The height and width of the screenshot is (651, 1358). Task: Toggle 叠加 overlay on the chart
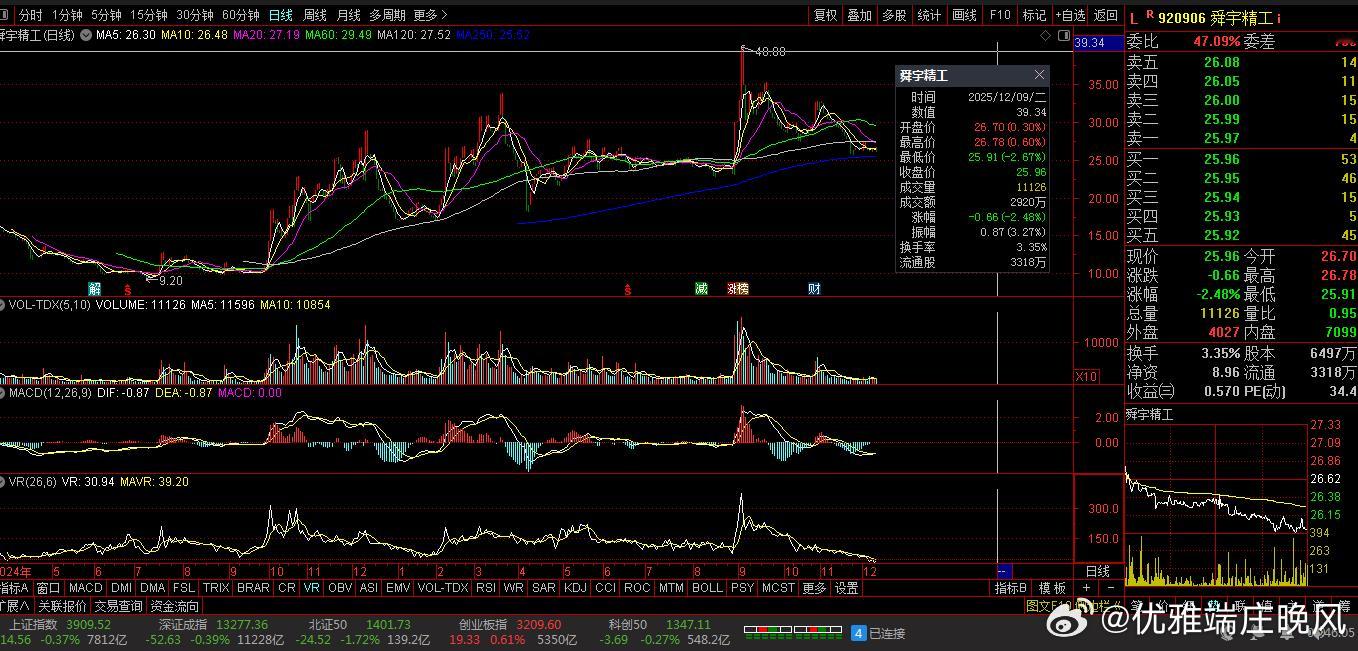pos(860,15)
